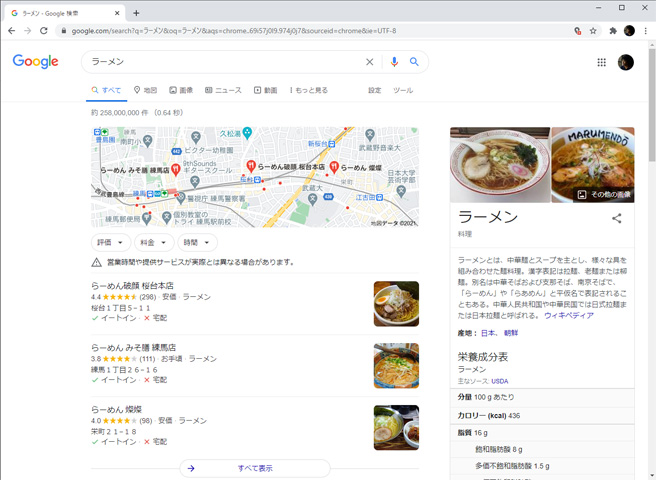Screen dimensions: 656x480
Task: Switch to the ニュース news tab
Action: pyautogui.click(x=223, y=90)
